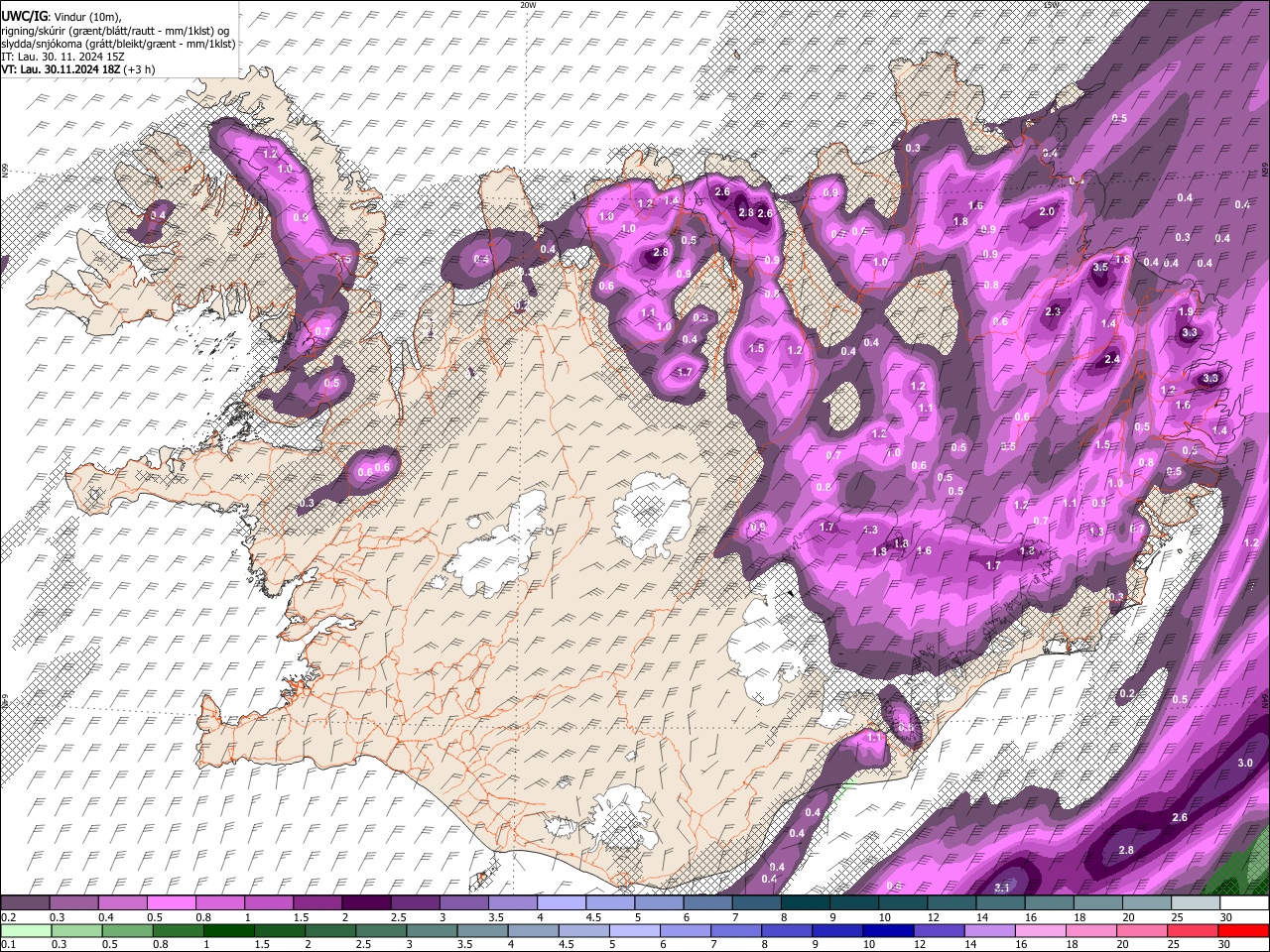Screen dimensions: 1270x952
Task: Click the '1.9' precipitation value on the map
Action: (x=1187, y=311)
